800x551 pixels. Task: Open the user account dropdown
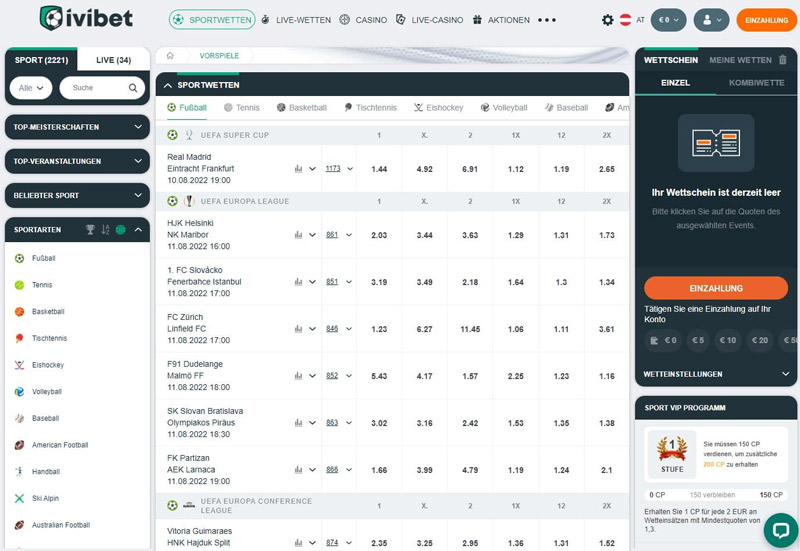(x=712, y=20)
